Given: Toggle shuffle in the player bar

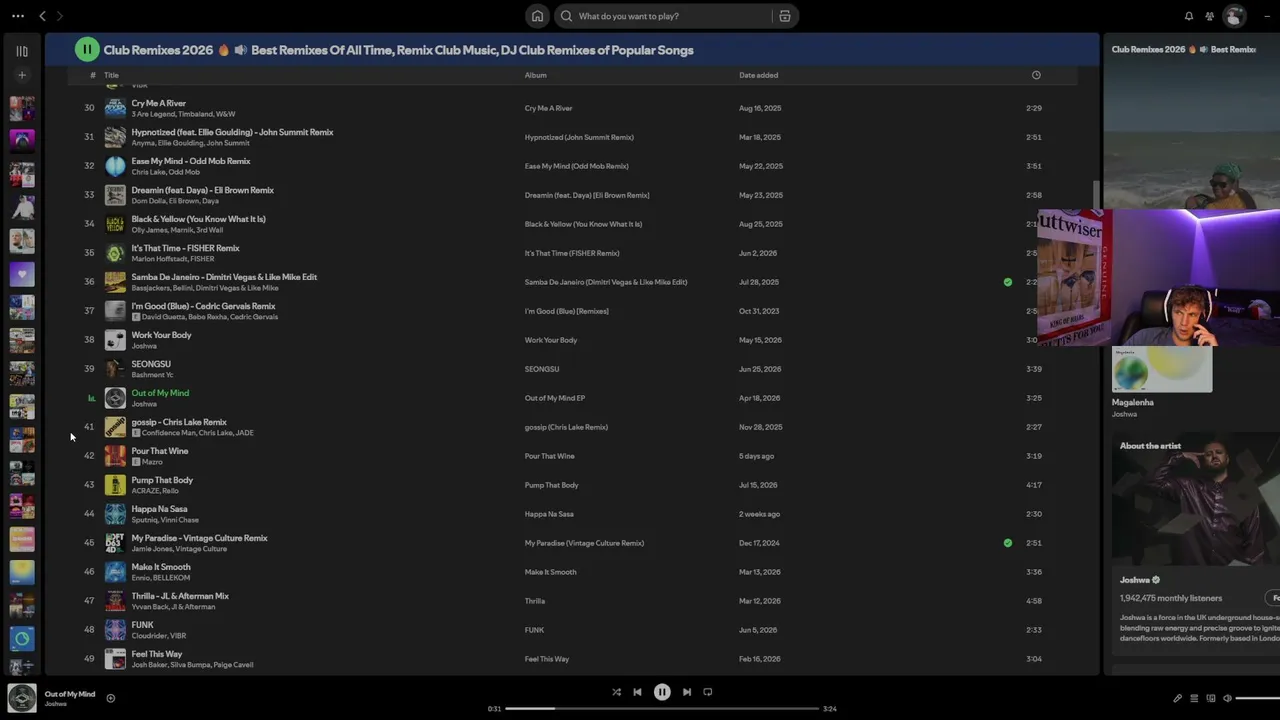Looking at the screenshot, I should pos(616,692).
